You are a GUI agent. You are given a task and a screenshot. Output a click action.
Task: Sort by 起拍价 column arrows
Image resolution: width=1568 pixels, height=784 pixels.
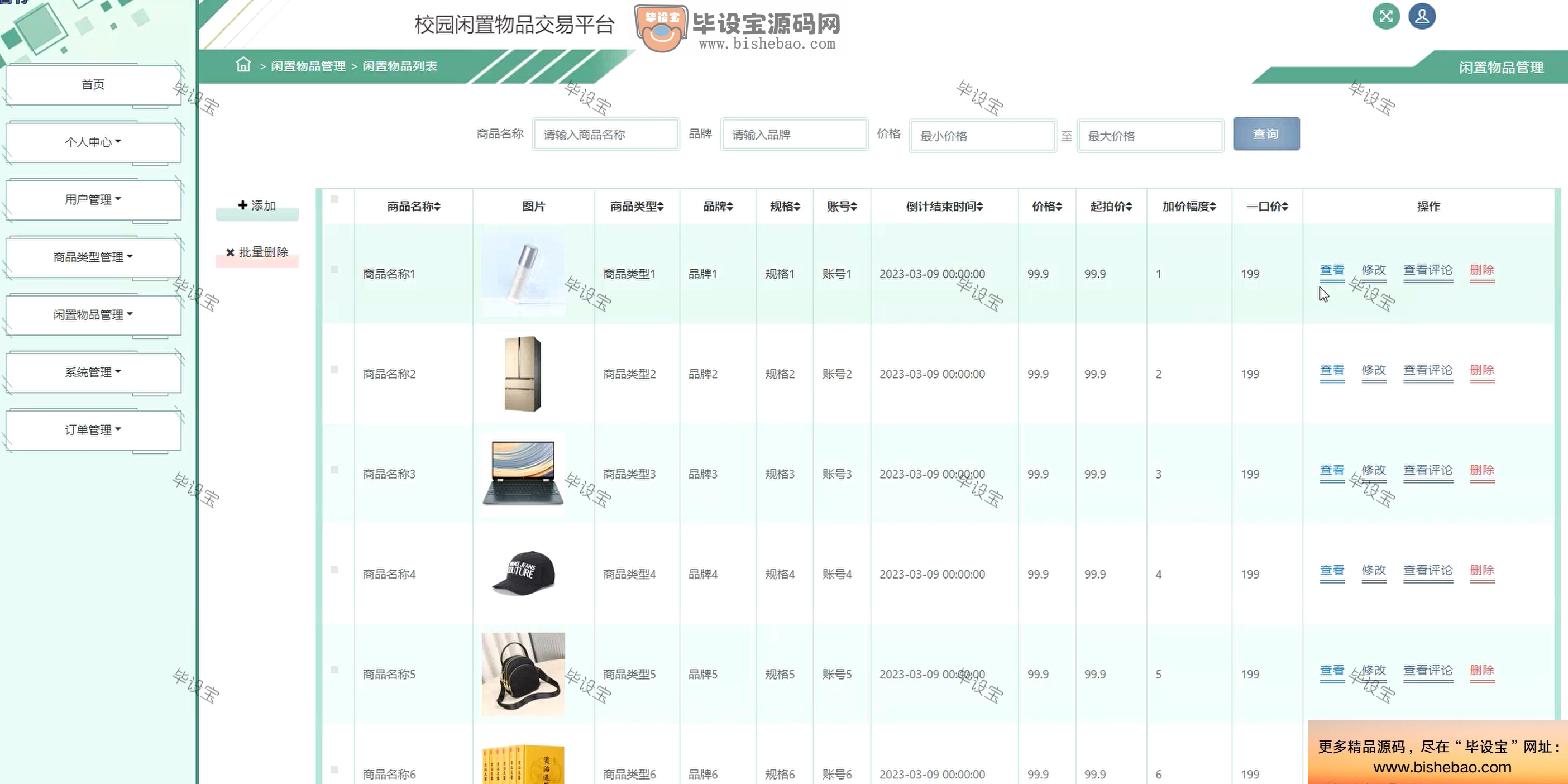1129,207
